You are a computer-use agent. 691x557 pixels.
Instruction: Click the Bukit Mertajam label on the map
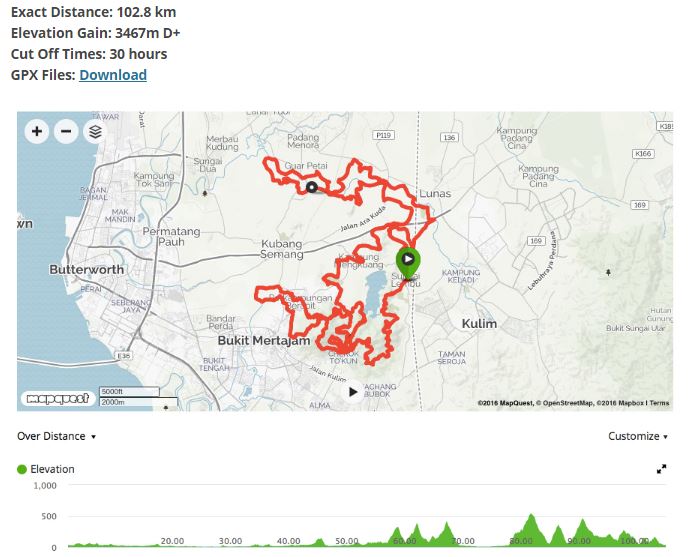tap(264, 341)
